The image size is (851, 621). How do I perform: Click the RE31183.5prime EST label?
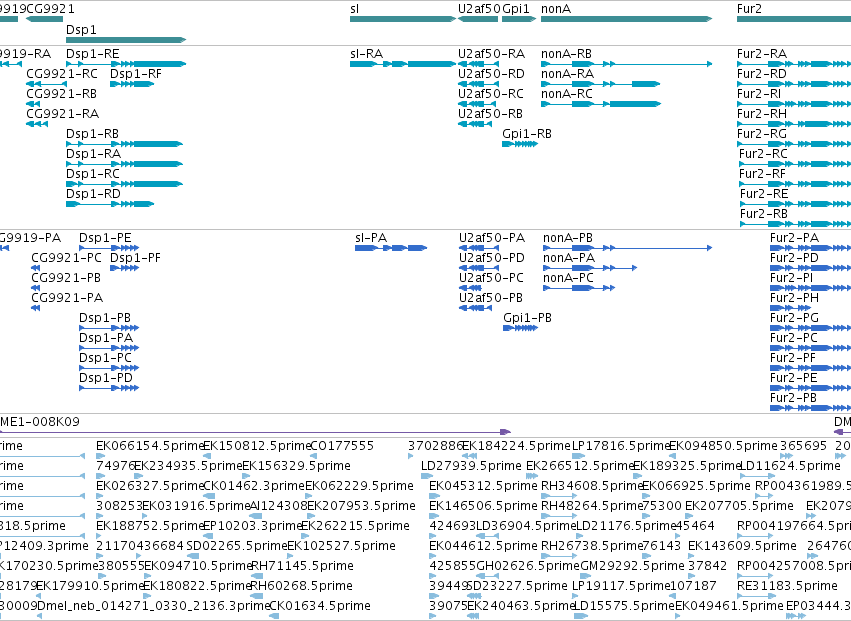coord(787,586)
